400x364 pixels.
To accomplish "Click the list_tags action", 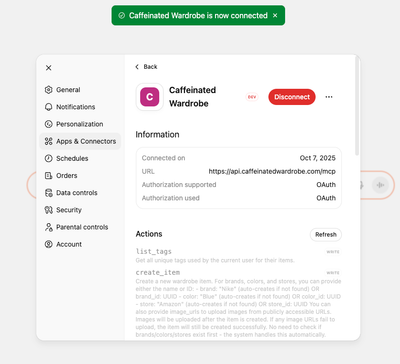I will 154,251.
